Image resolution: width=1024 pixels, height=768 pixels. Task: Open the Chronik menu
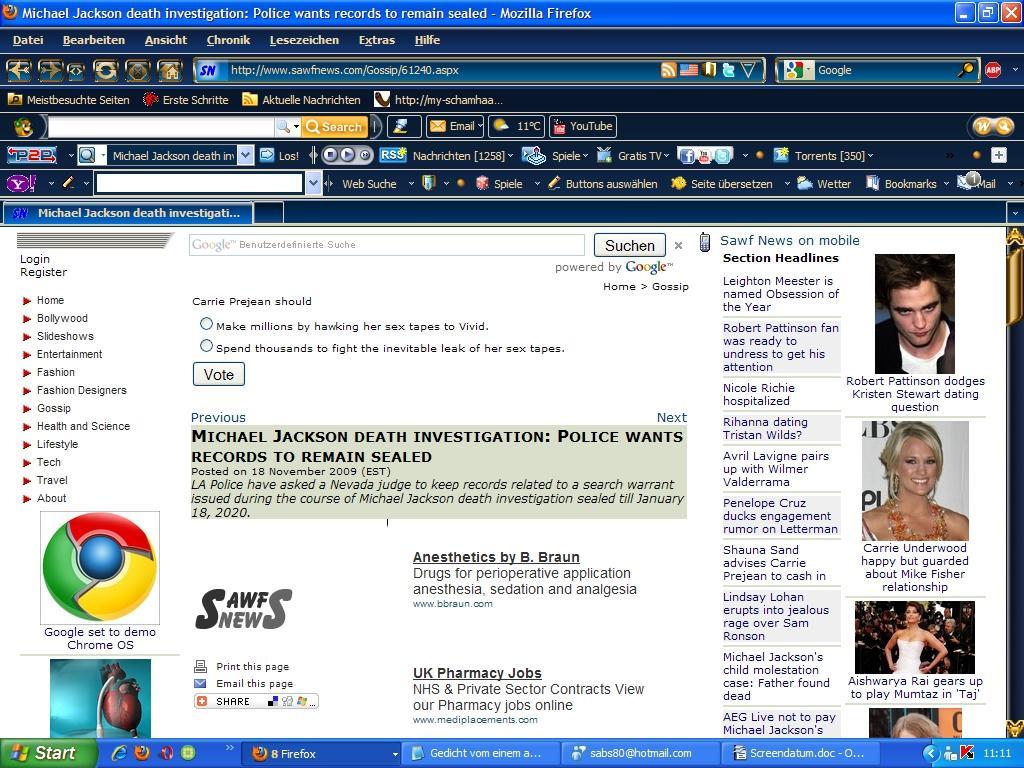(228, 40)
